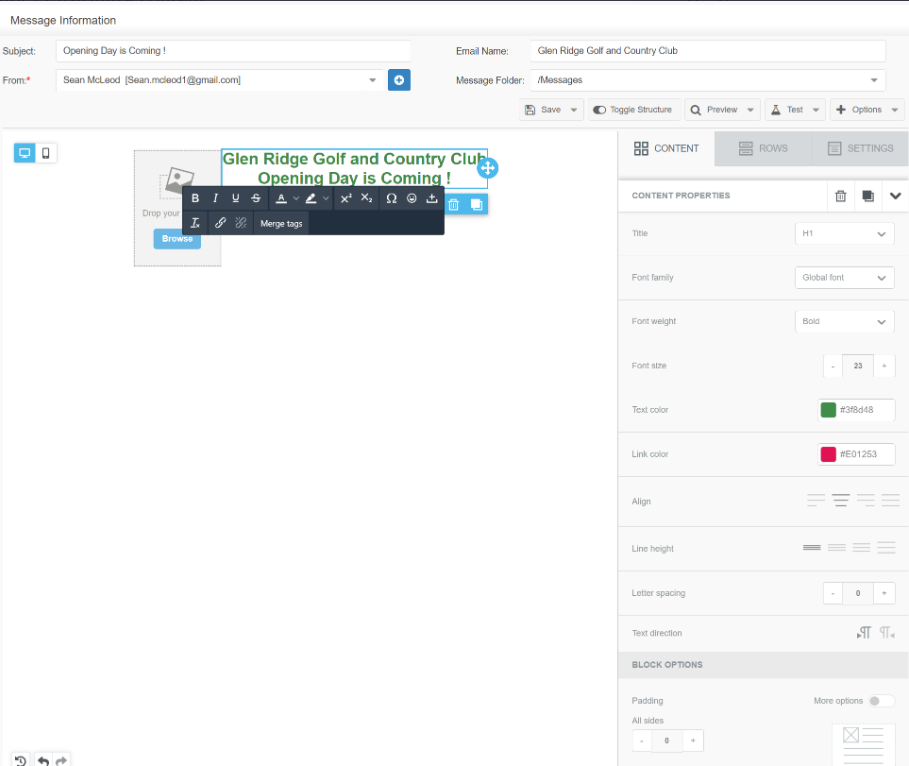The image size is (909, 766).
Task: Select the widest line height option
Action: [886, 547]
